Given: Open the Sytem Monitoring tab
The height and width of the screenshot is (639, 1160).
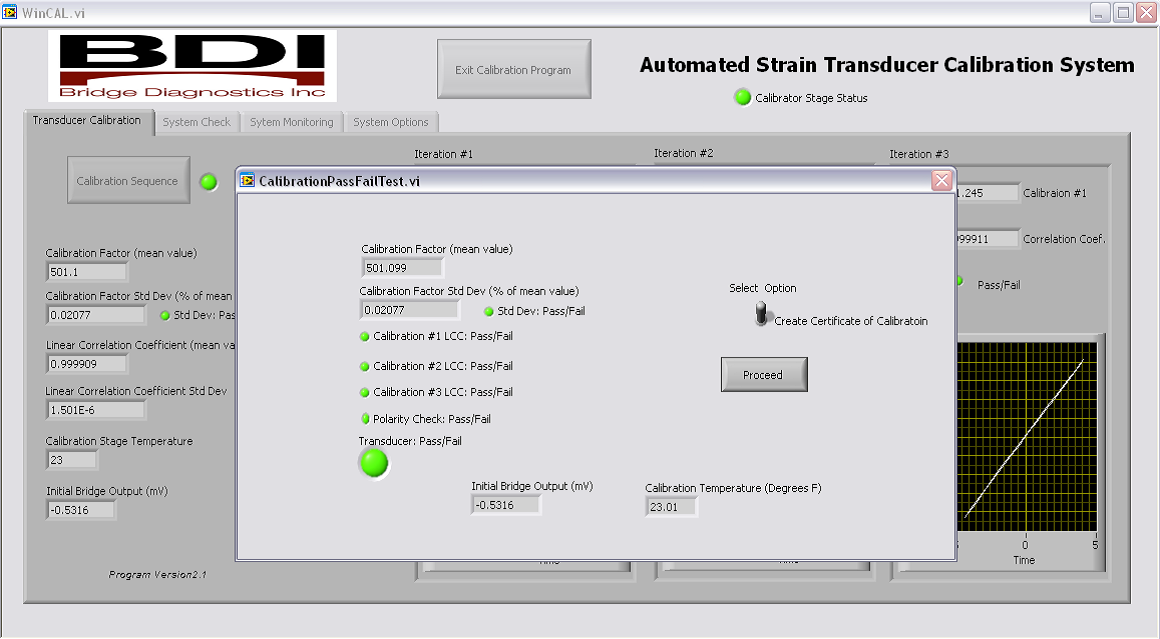Looking at the screenshot, I should pos(291,122).
